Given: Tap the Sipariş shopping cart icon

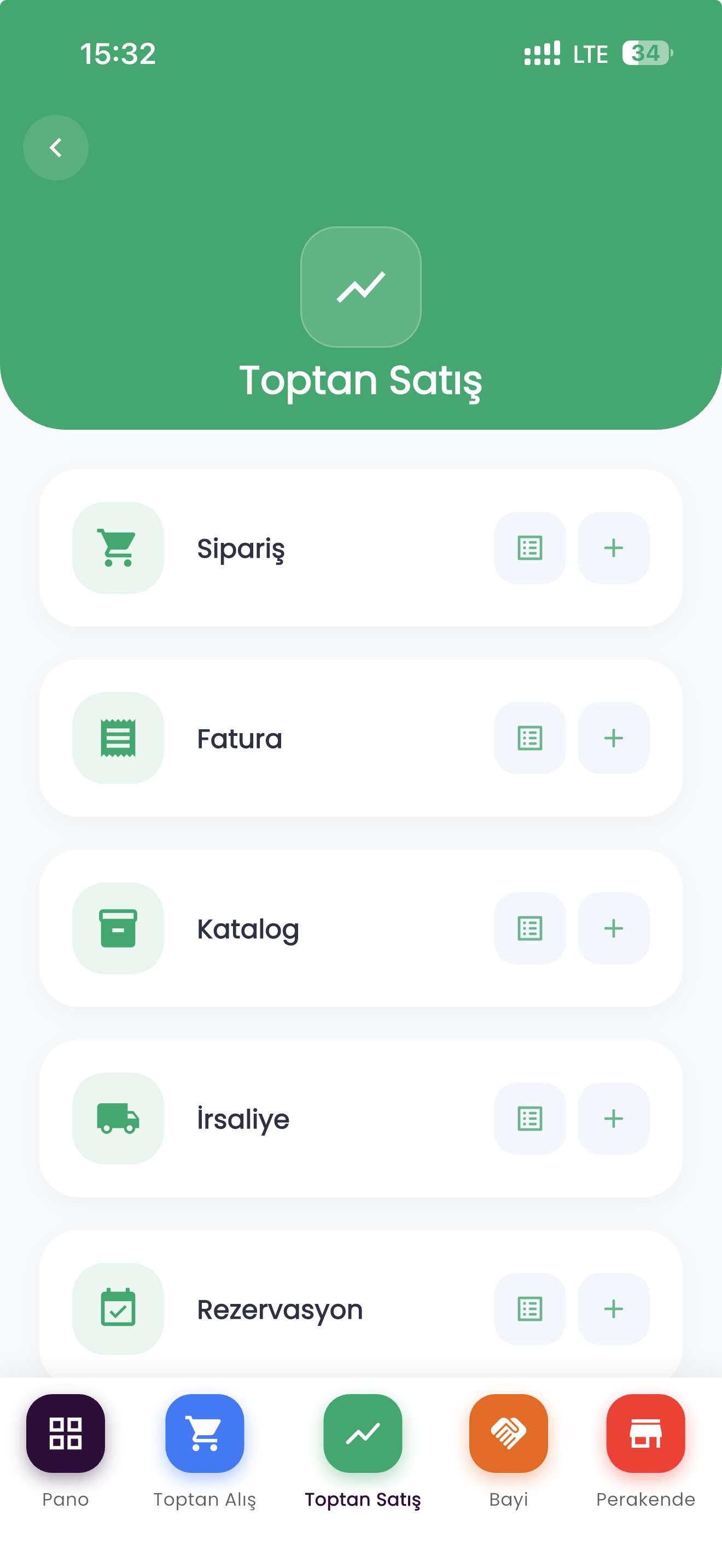Looking at the screenshot, I should (118, 548).
